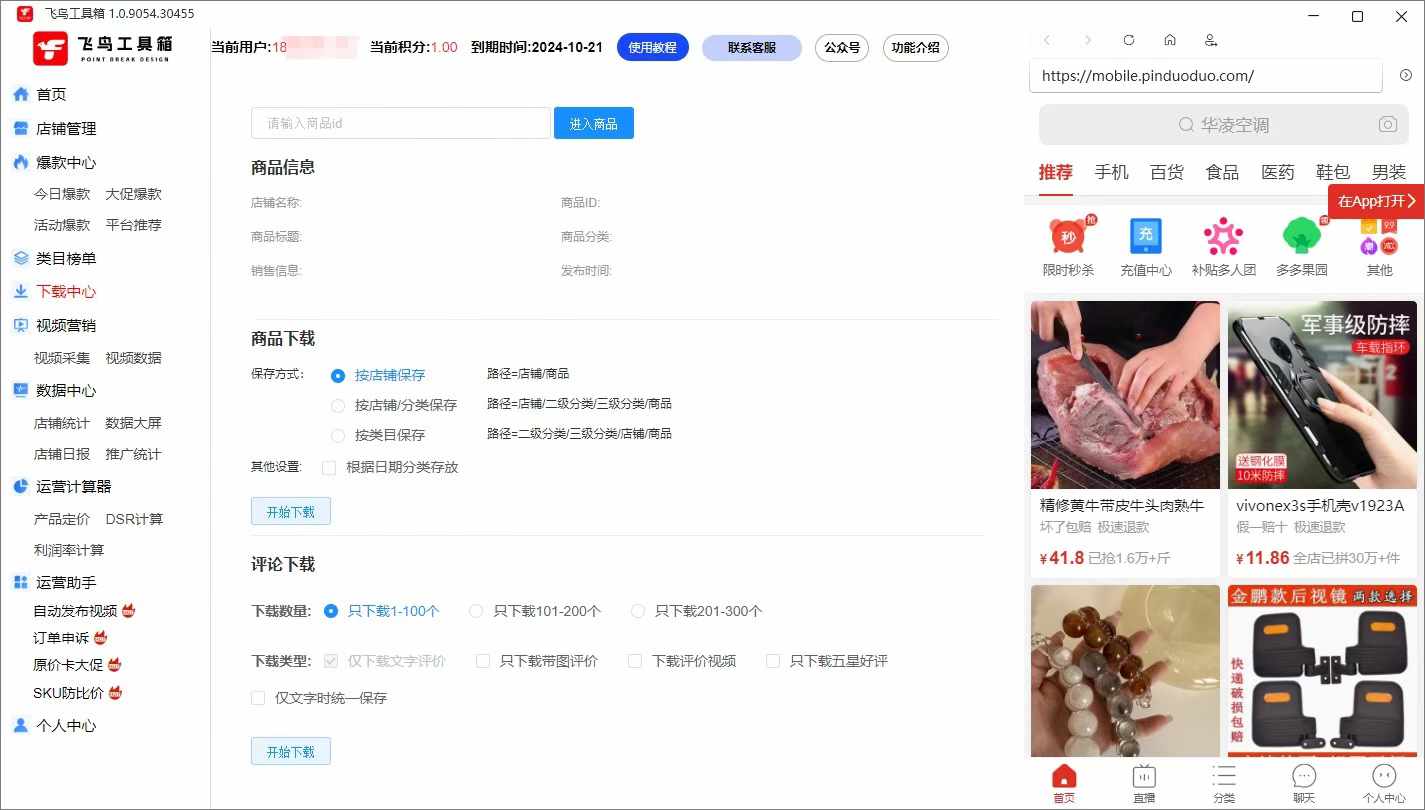1425x810 pixels.
Task: Check the 只下载带图评价 option
Action: coord(483,661)
